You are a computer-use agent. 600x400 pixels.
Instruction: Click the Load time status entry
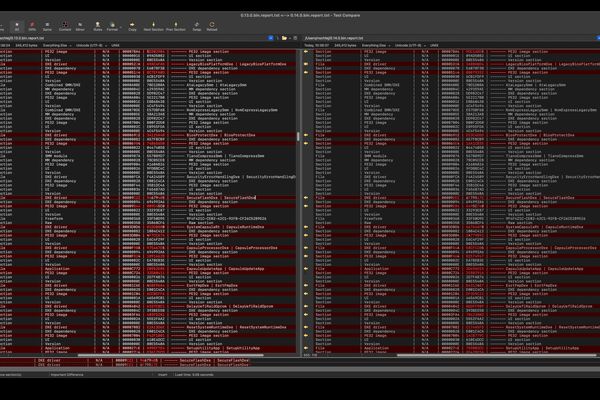pos(194,375)
